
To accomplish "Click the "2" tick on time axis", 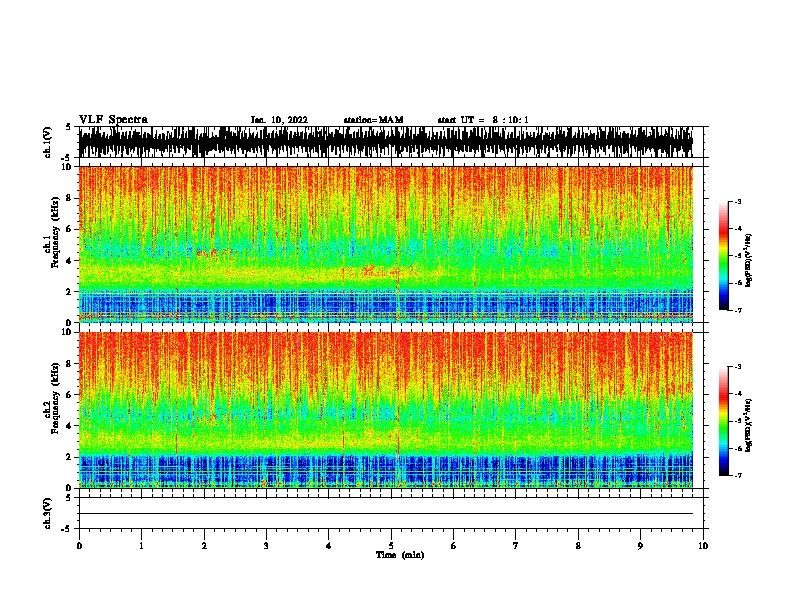I will click(204, 546).
